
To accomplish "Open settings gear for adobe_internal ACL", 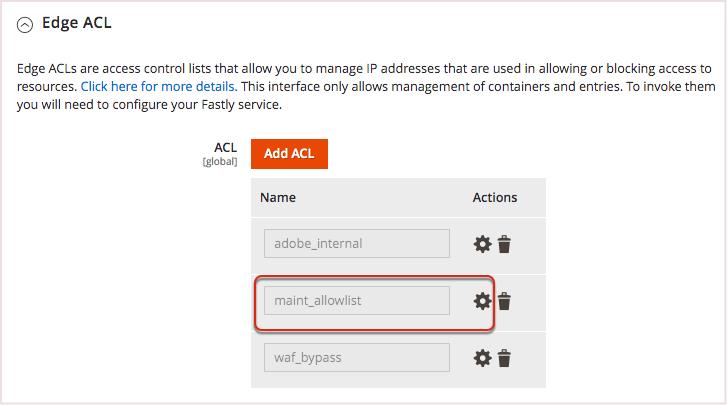I will coord(482,244).
